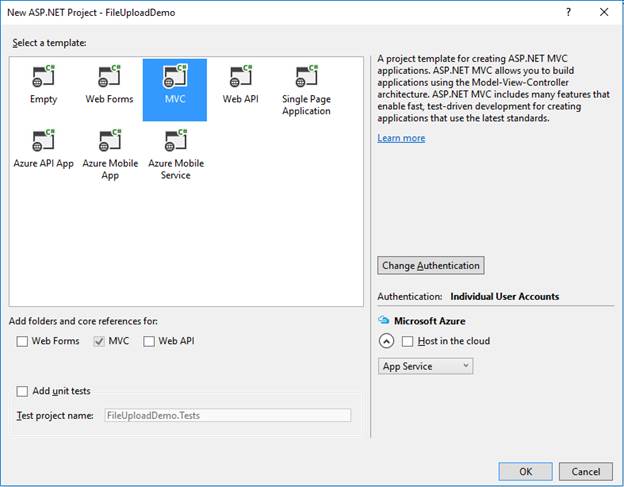Click the Select a template label
This screenshot has height=487, width=624.
(x=49, y=43)
